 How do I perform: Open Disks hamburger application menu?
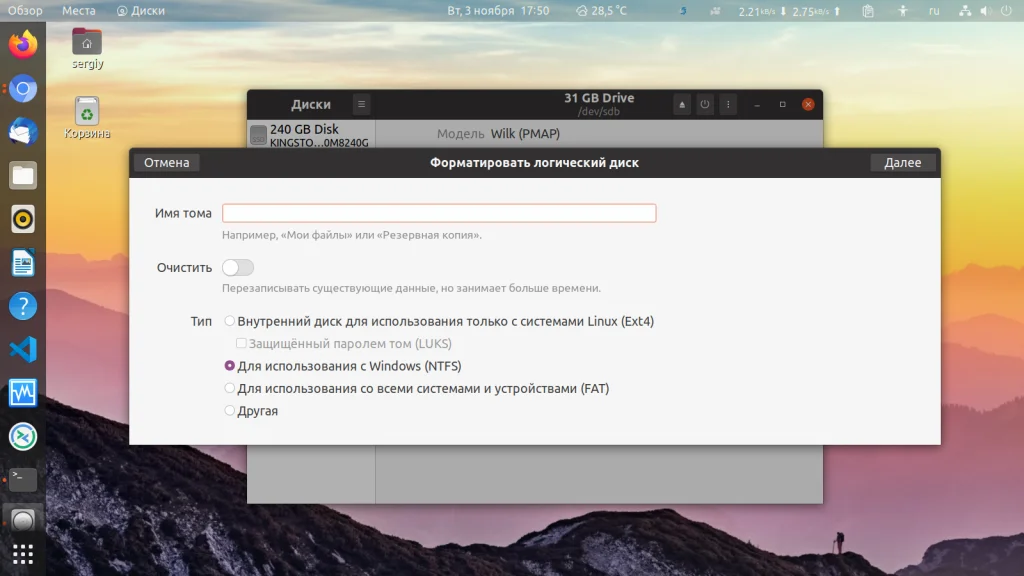[x=361, y=104]
